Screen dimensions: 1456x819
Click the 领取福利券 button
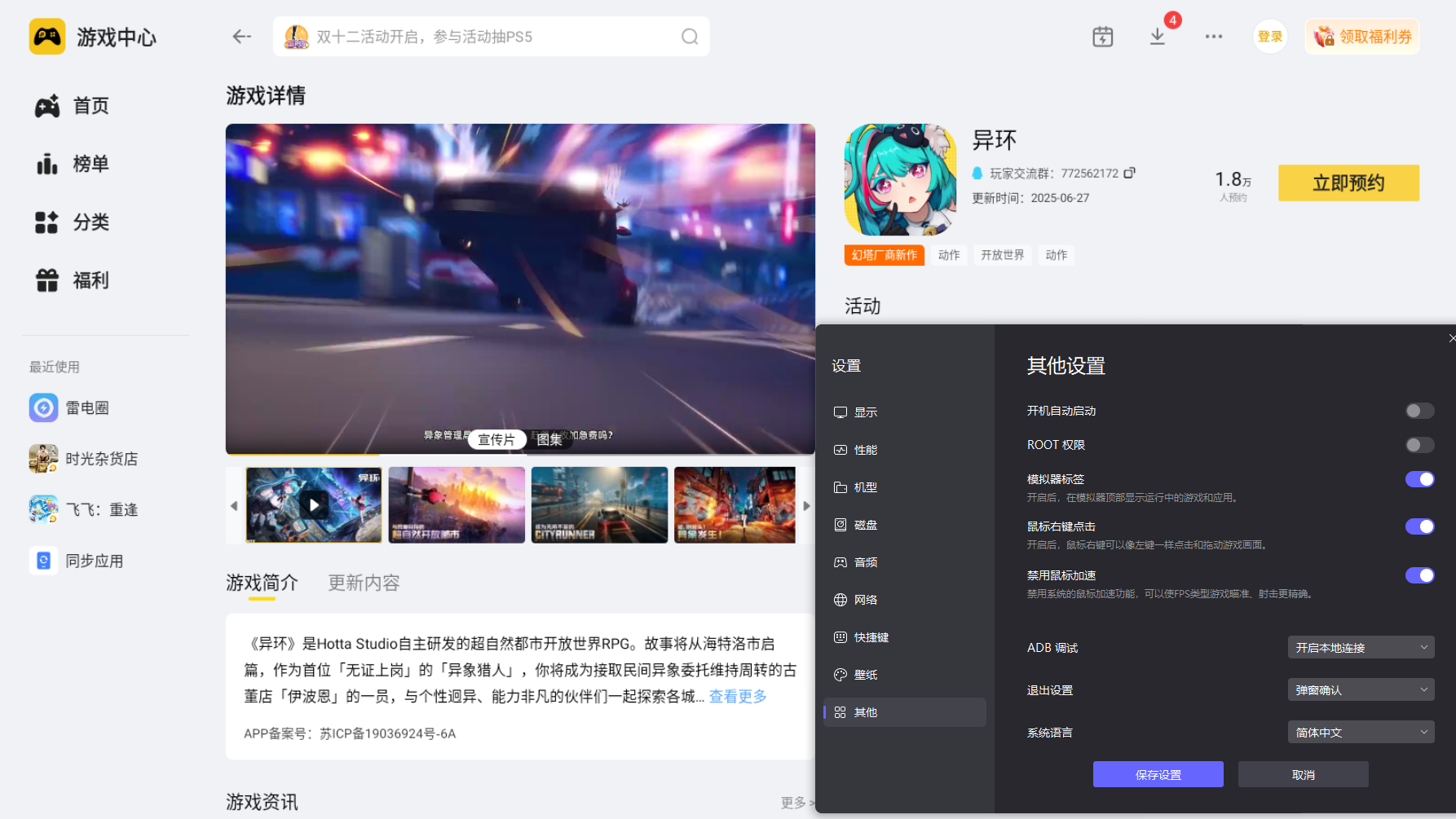1362,37
